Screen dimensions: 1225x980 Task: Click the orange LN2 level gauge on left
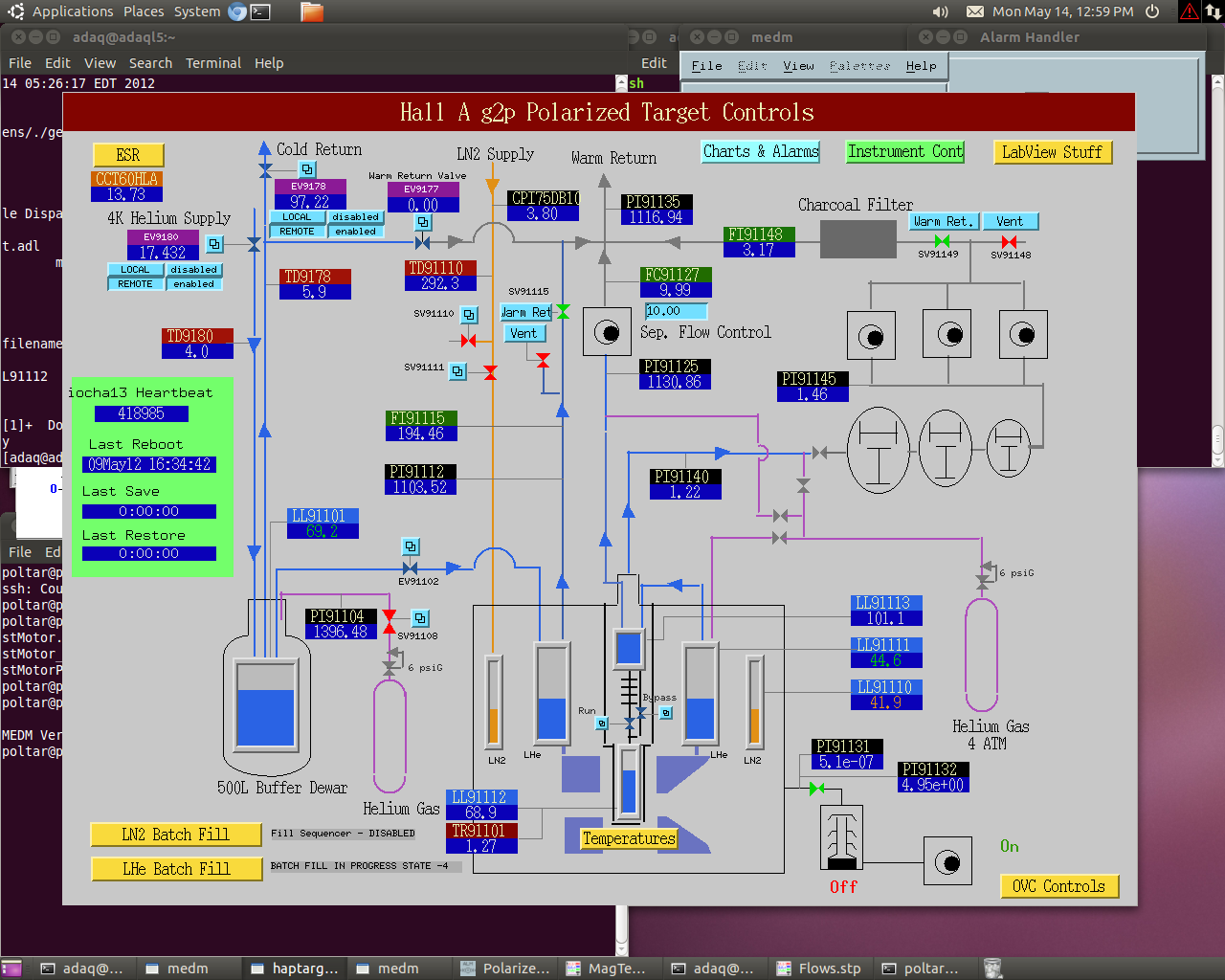494,702
